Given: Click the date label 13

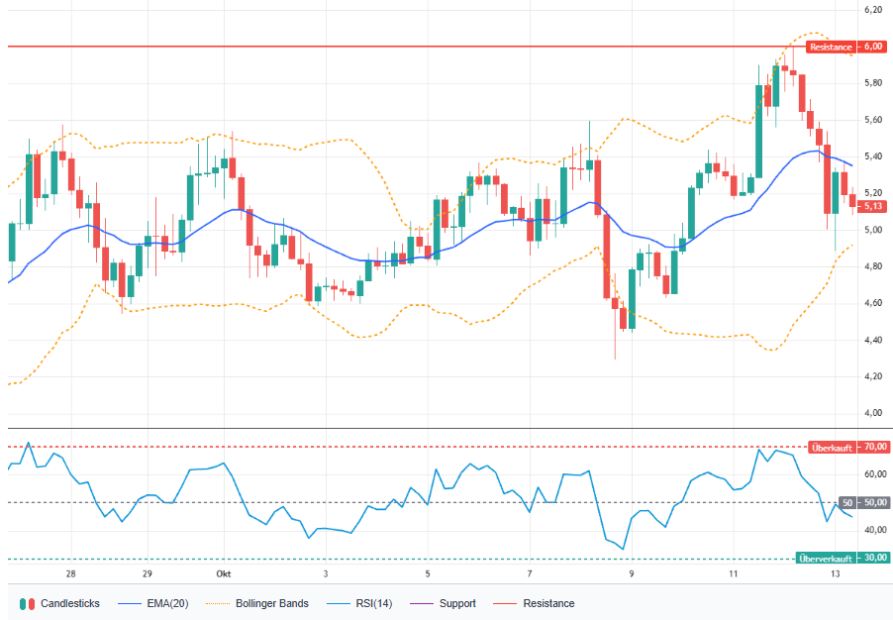Looking at the screenshot, I should pos(835,574).
